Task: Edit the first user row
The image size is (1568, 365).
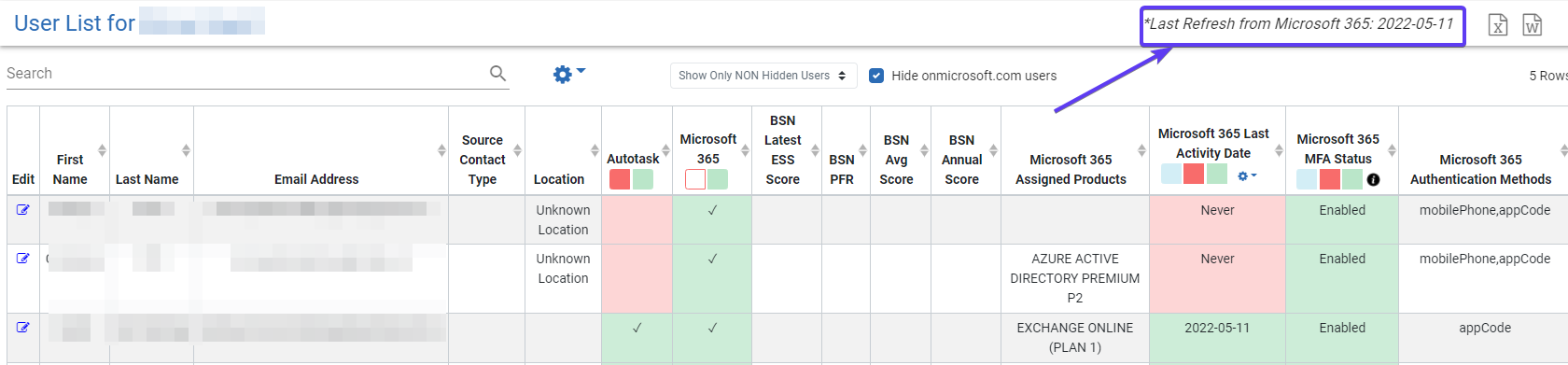Action: coord(23,210)
